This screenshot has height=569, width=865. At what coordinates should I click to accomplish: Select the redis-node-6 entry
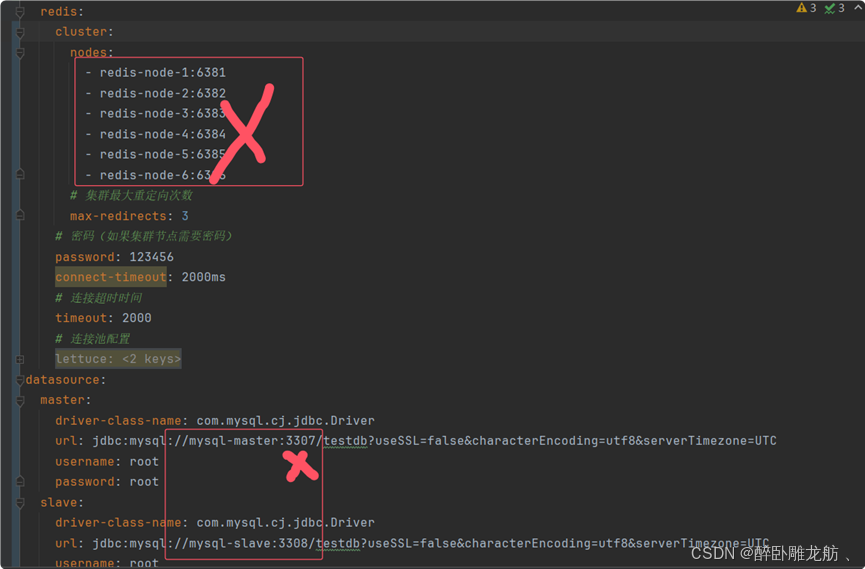(163, 175)
